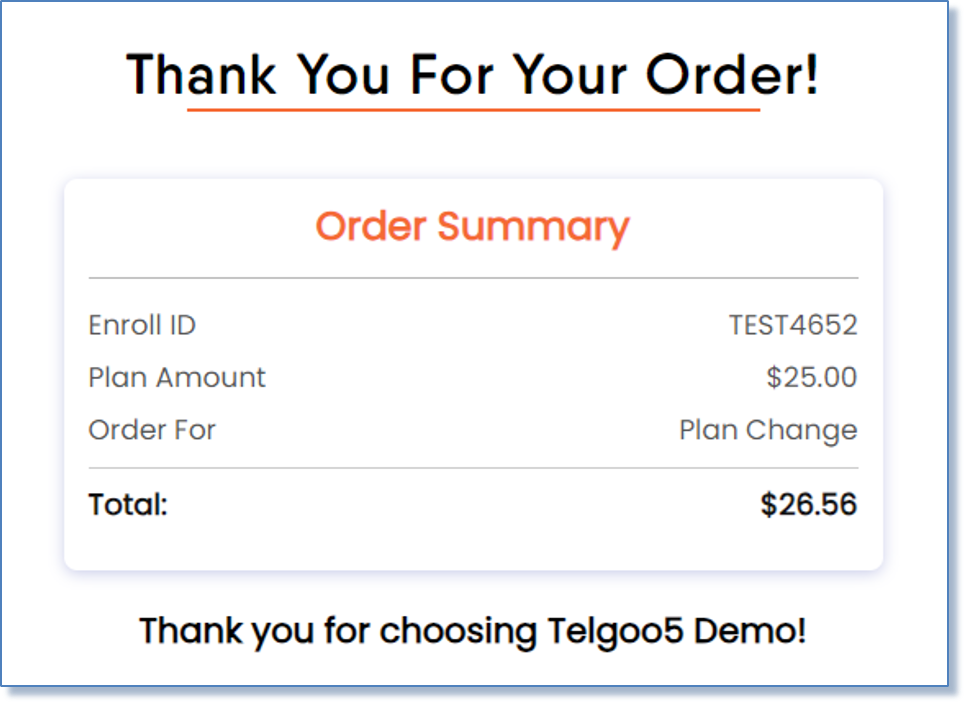This screenshot has height=704, width=966.
Task: Click the Telgoo5 word in the footer message
Action: (615, 633)
